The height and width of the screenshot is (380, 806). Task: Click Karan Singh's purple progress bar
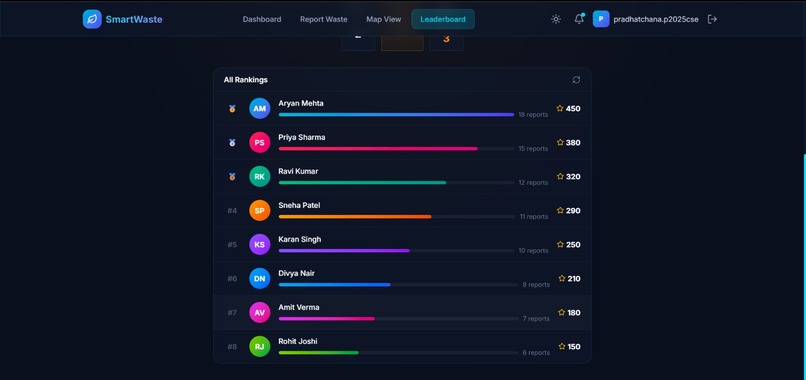tap(396, 250)
